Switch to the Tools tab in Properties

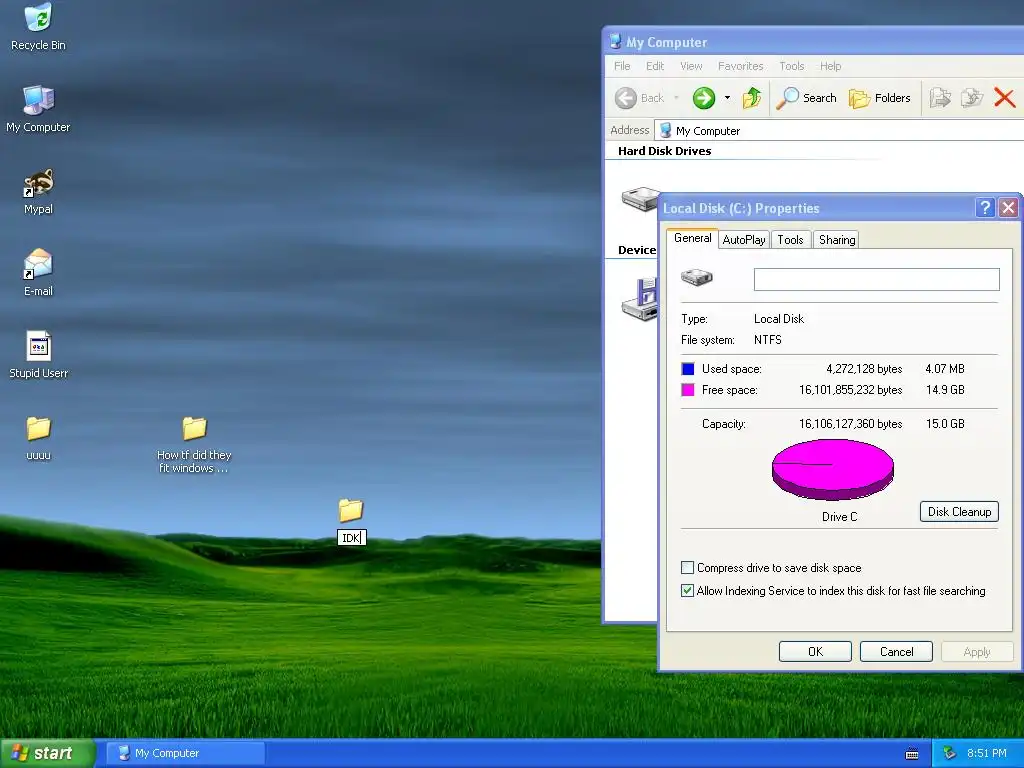790,240
